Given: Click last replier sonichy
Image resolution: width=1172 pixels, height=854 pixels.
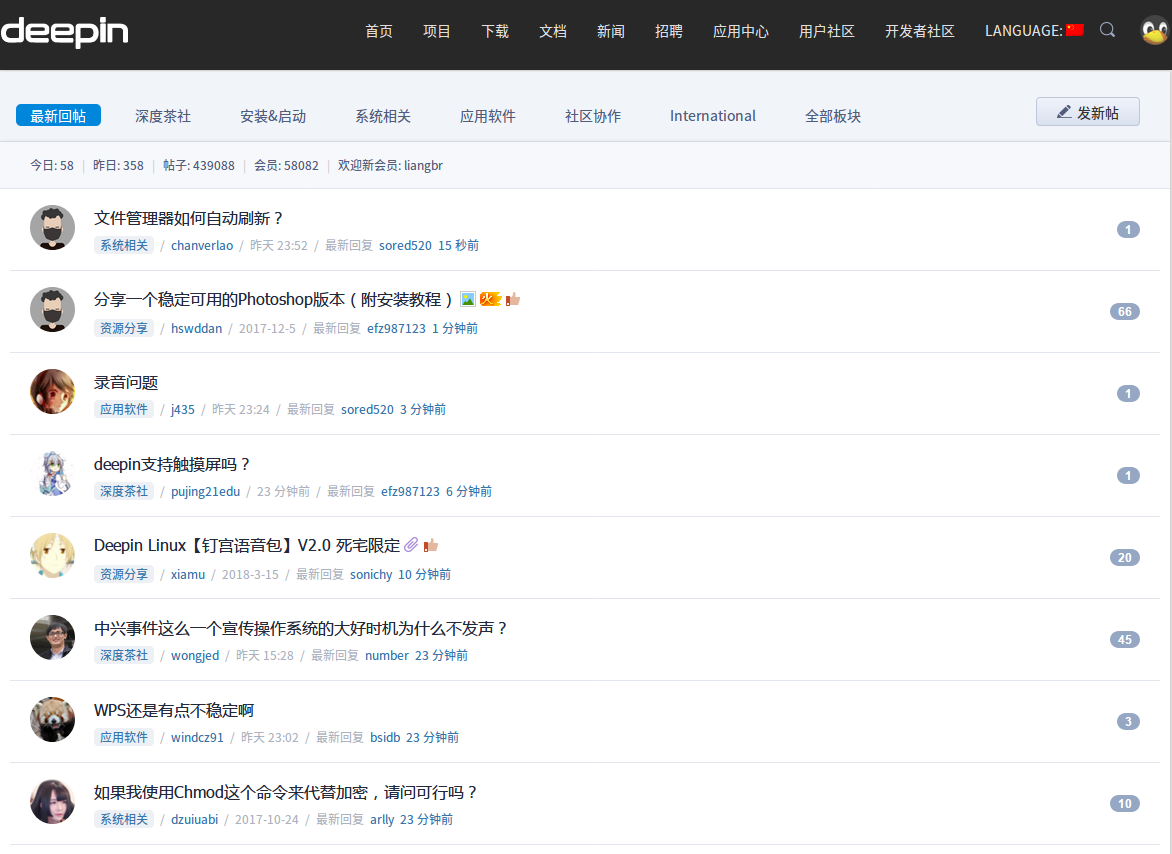Looking at the screenshot, I should 371,575.
